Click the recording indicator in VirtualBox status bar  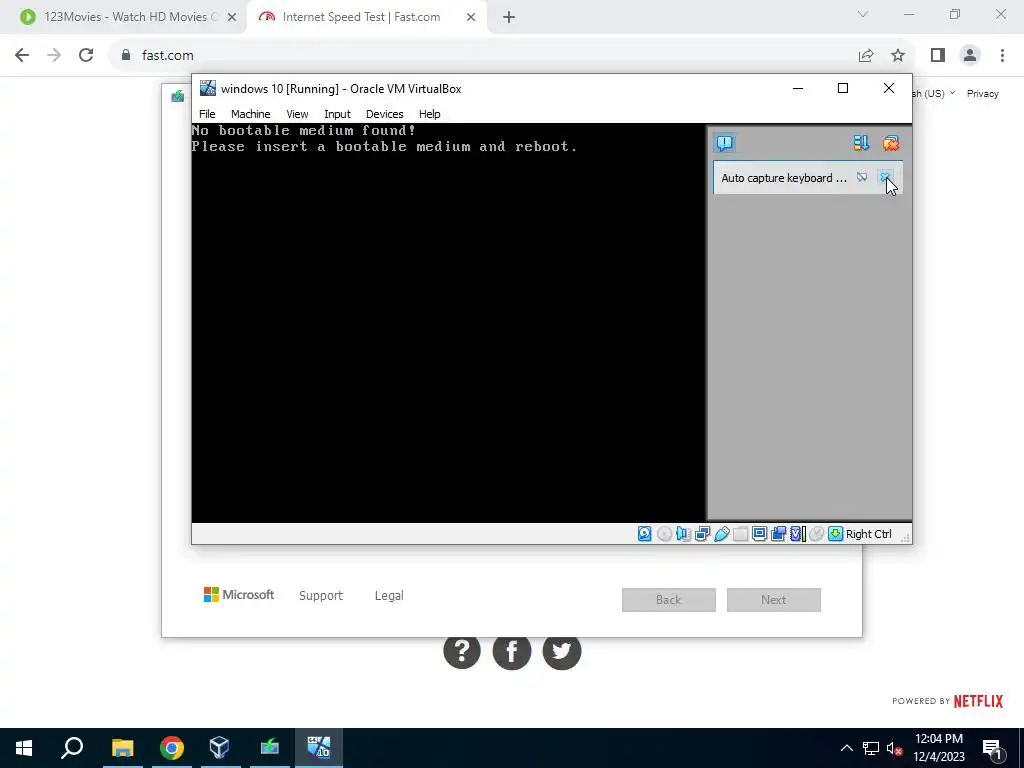[x=778, y=534]
